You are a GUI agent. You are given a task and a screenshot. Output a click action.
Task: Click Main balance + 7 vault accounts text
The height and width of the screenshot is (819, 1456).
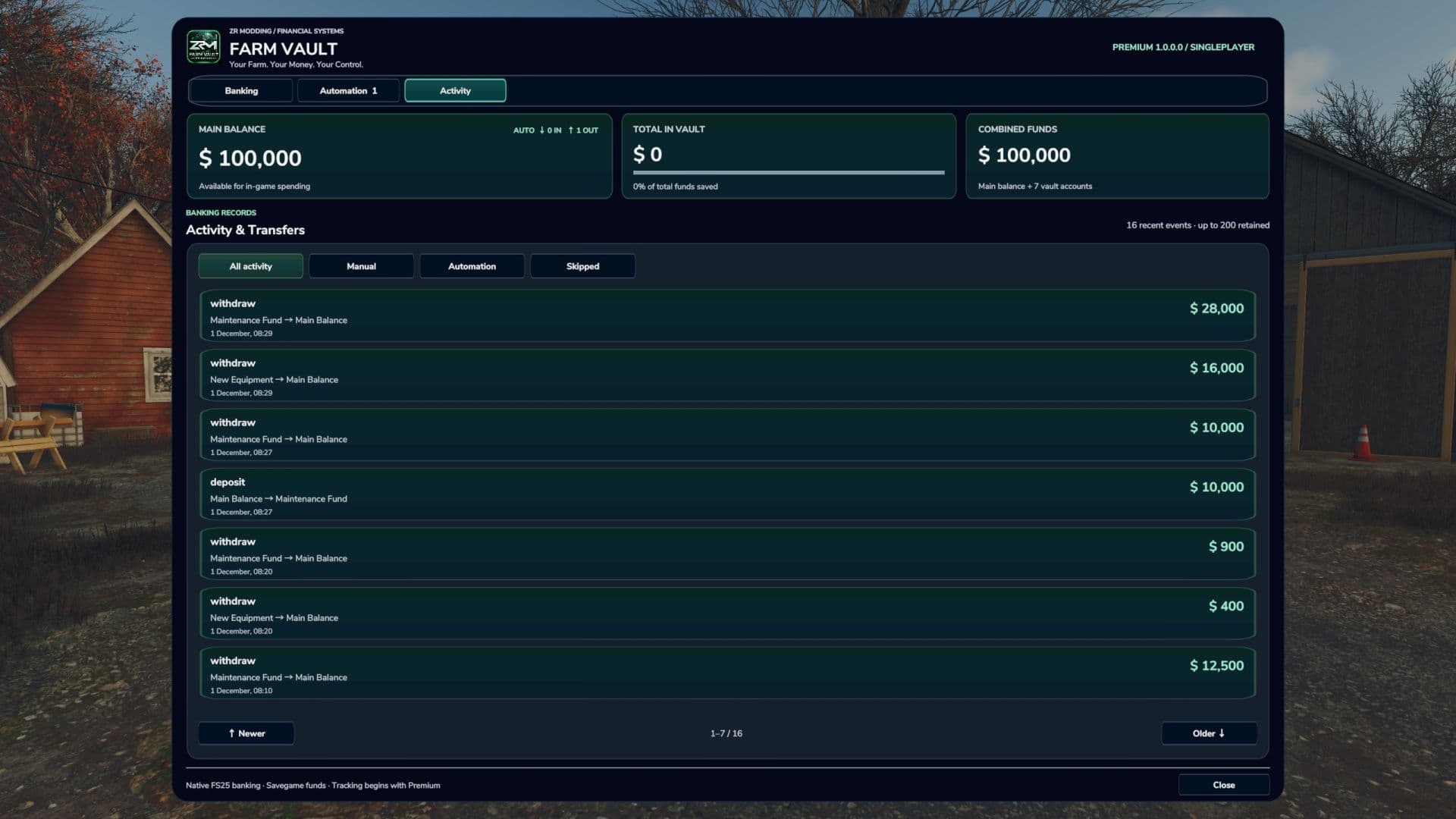tap(1035, 187)
